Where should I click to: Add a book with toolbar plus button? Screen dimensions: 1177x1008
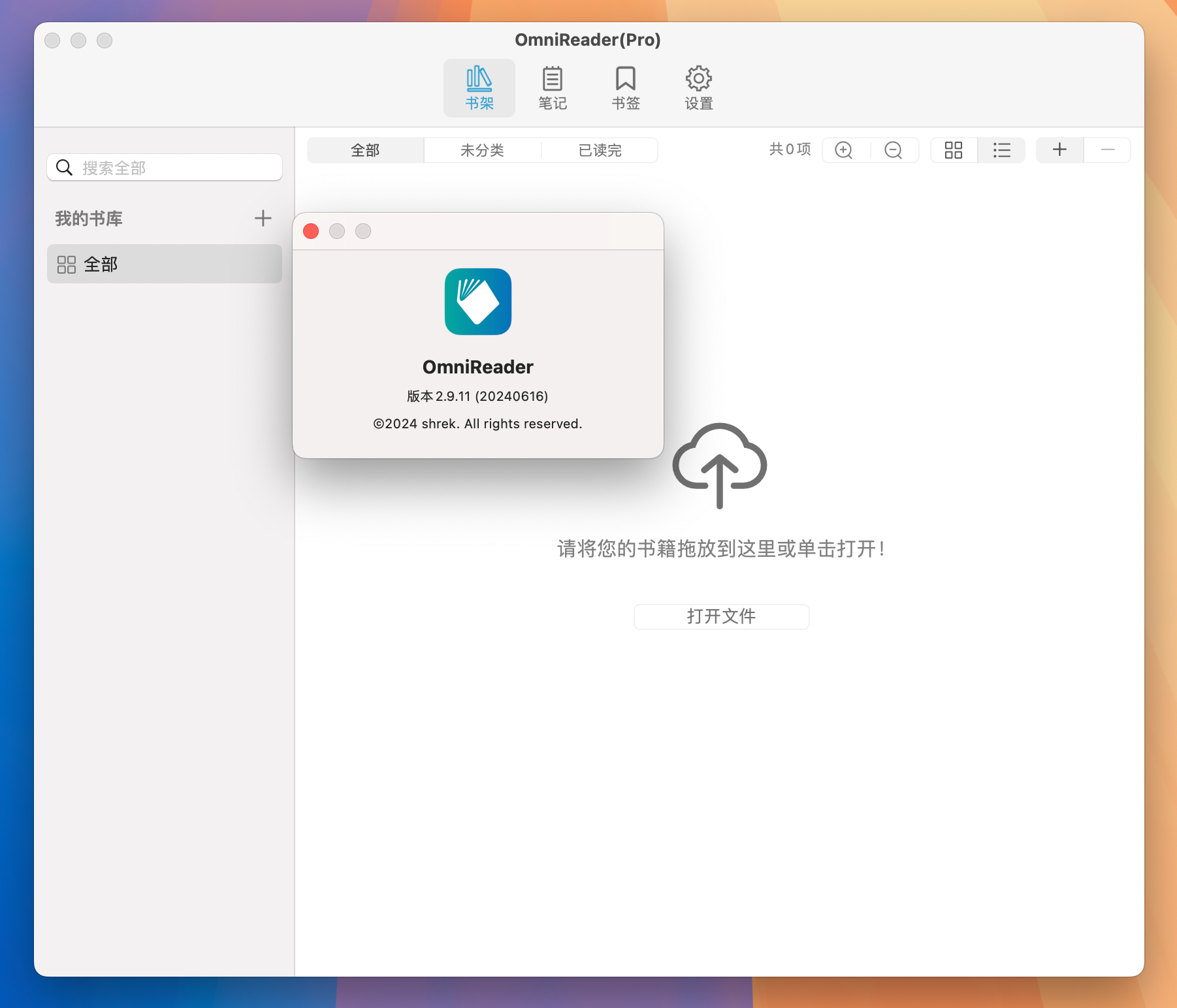tap(1060, 150)
